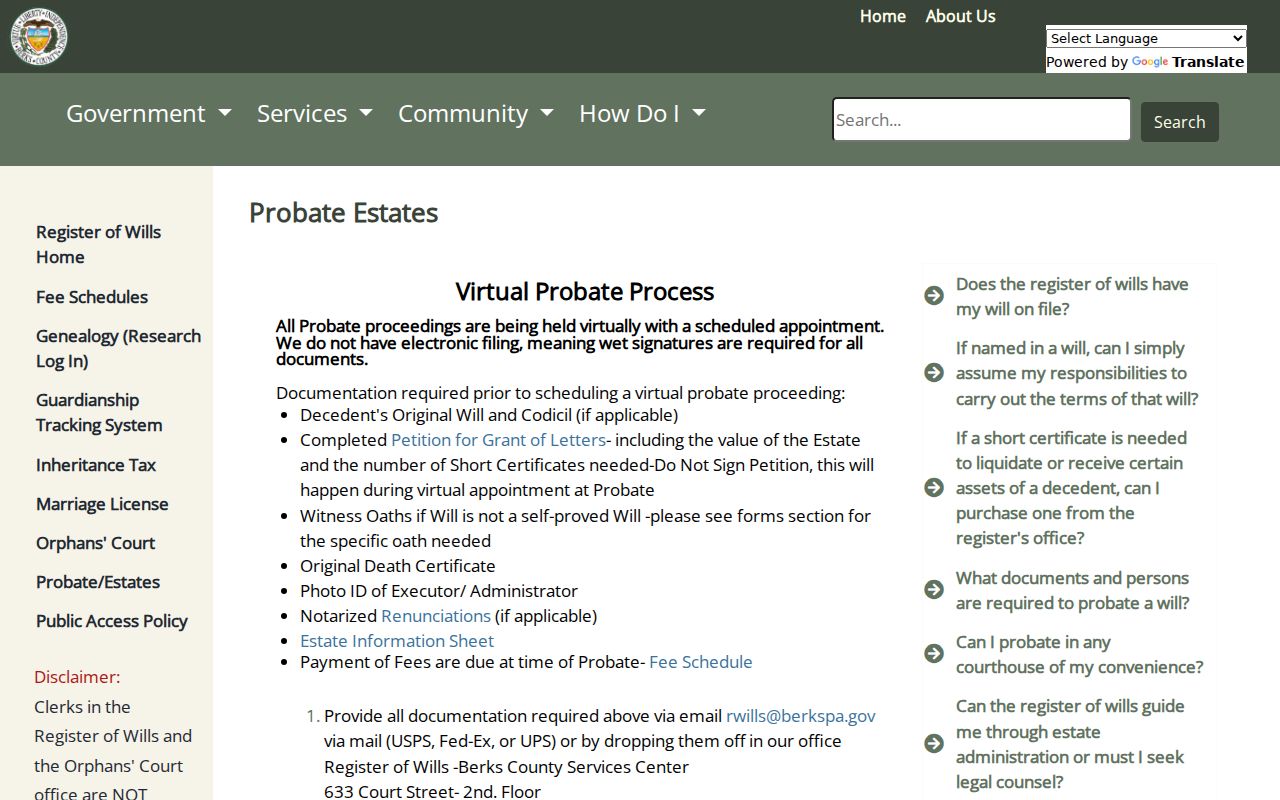Open the Renunciations link
Image resolution: width=1280 pixels, height=800 pixels.
pyautogui.click(x=436, y=616)
